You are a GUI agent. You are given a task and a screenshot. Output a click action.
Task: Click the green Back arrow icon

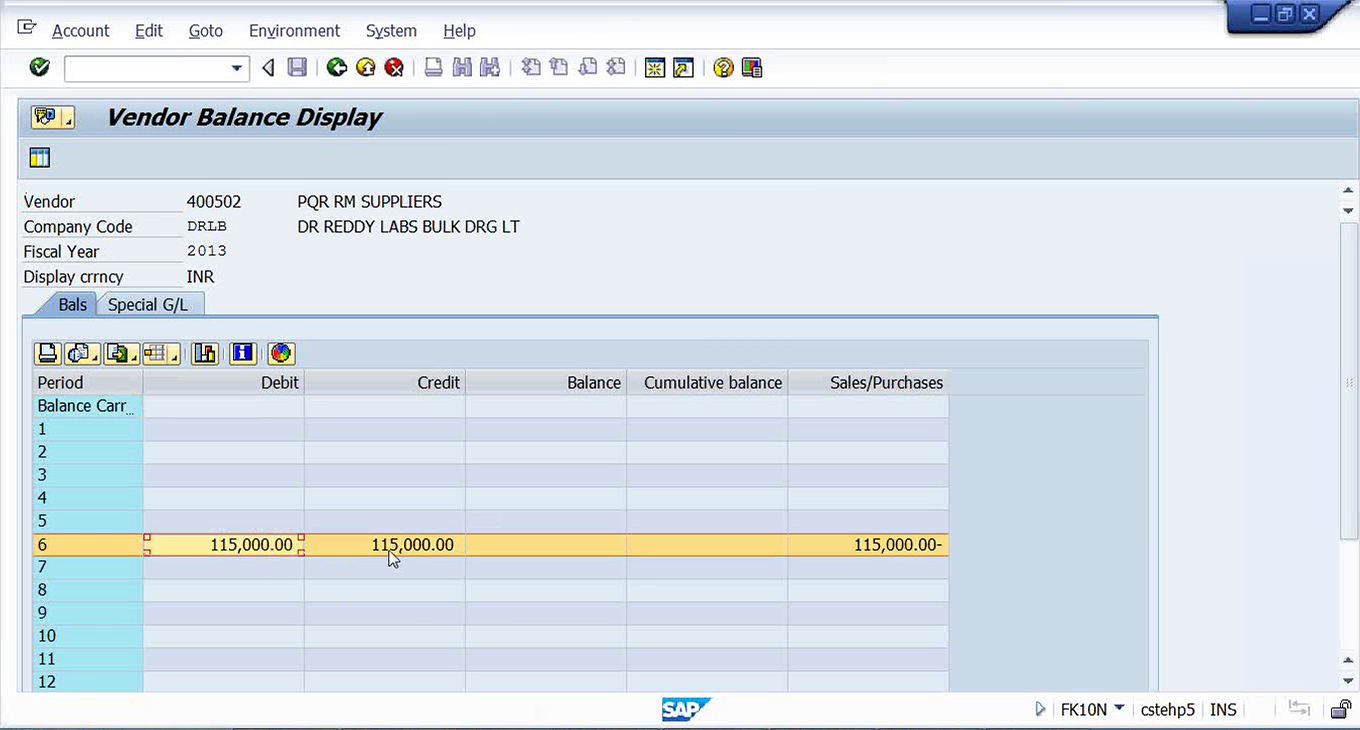coord(337,68)
